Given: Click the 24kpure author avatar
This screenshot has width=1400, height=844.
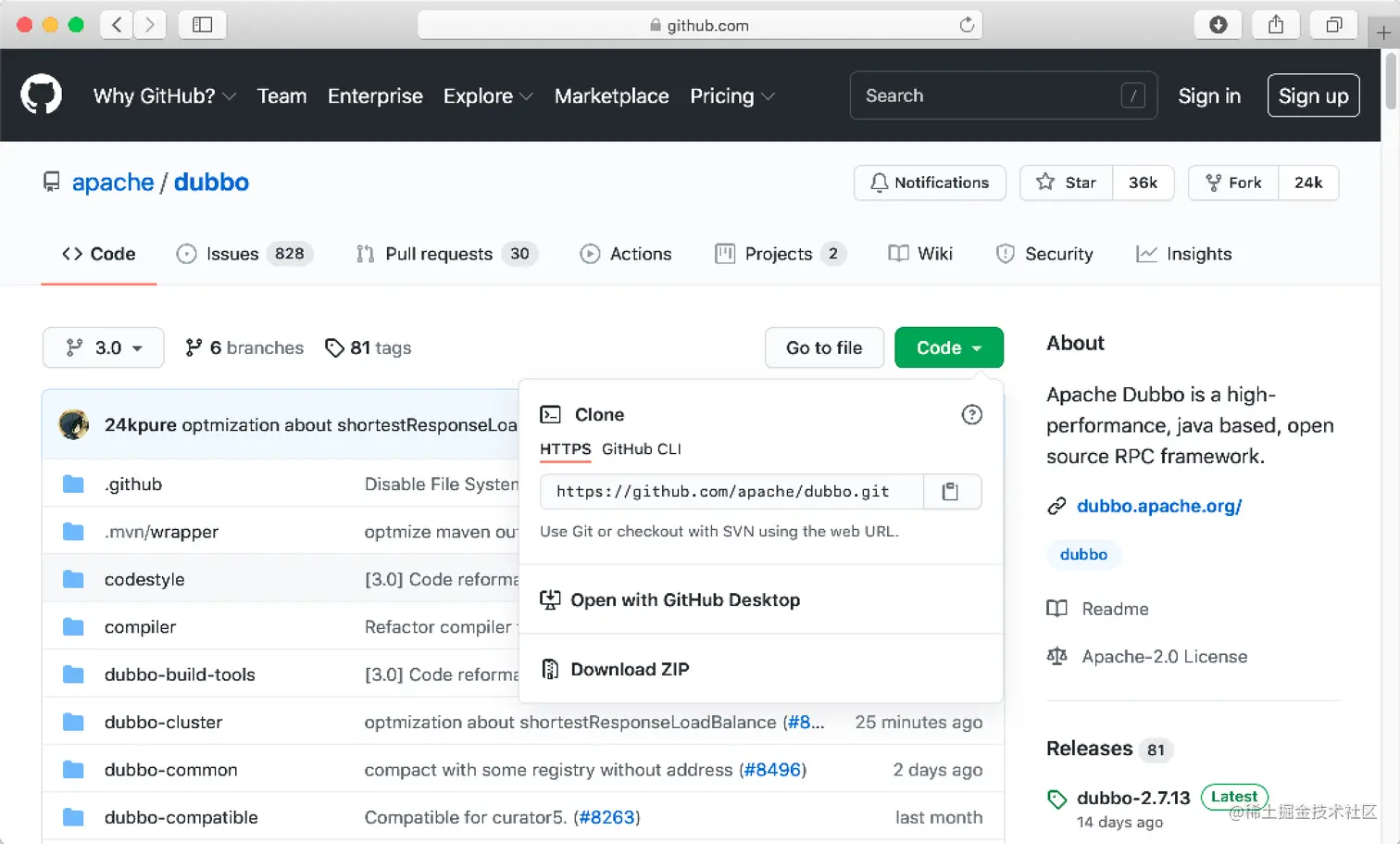Looking at the screenshot, I should pyautogui.click(x=74, y=424).
